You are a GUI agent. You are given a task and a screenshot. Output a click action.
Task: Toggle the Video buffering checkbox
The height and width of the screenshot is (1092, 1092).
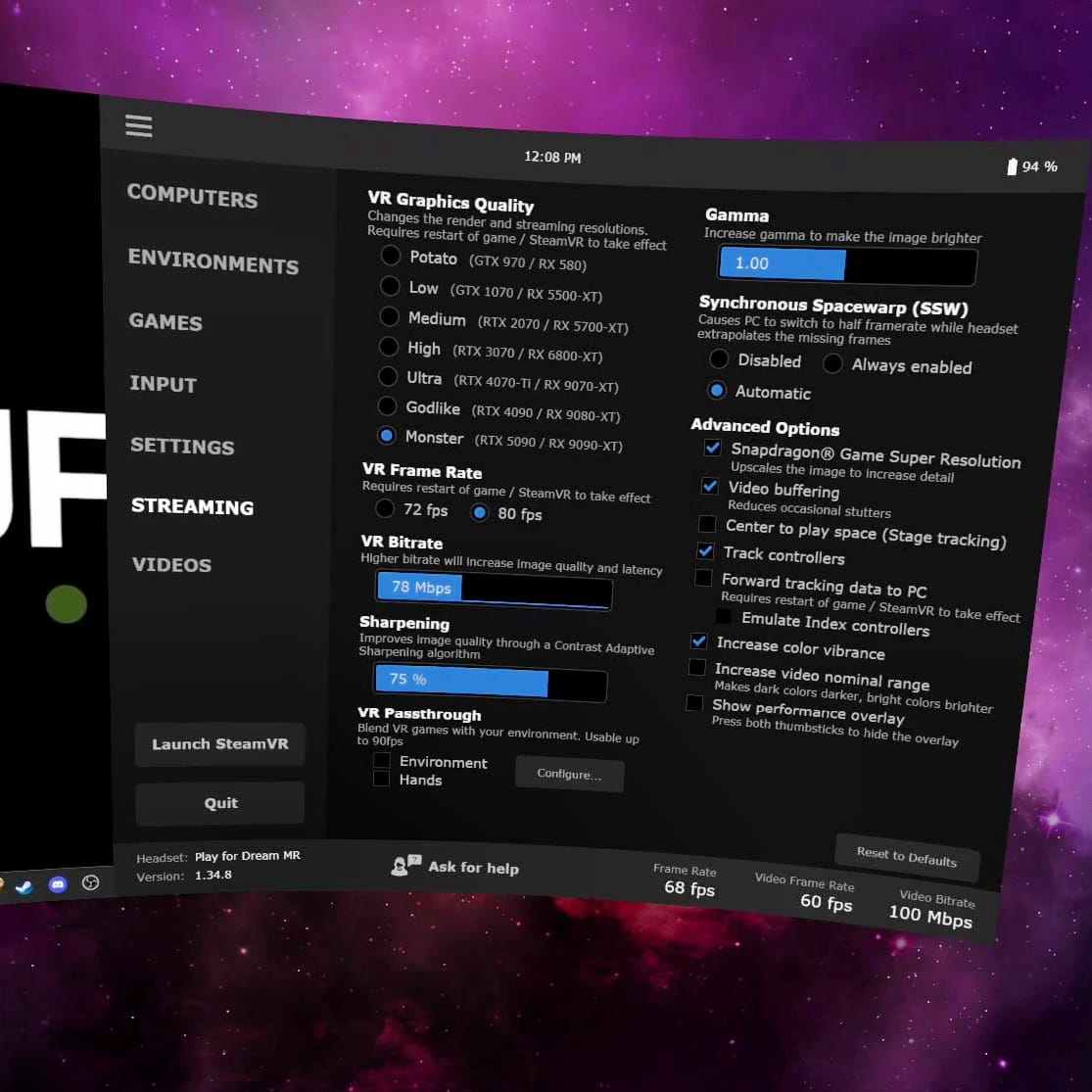tap(710, 486)
